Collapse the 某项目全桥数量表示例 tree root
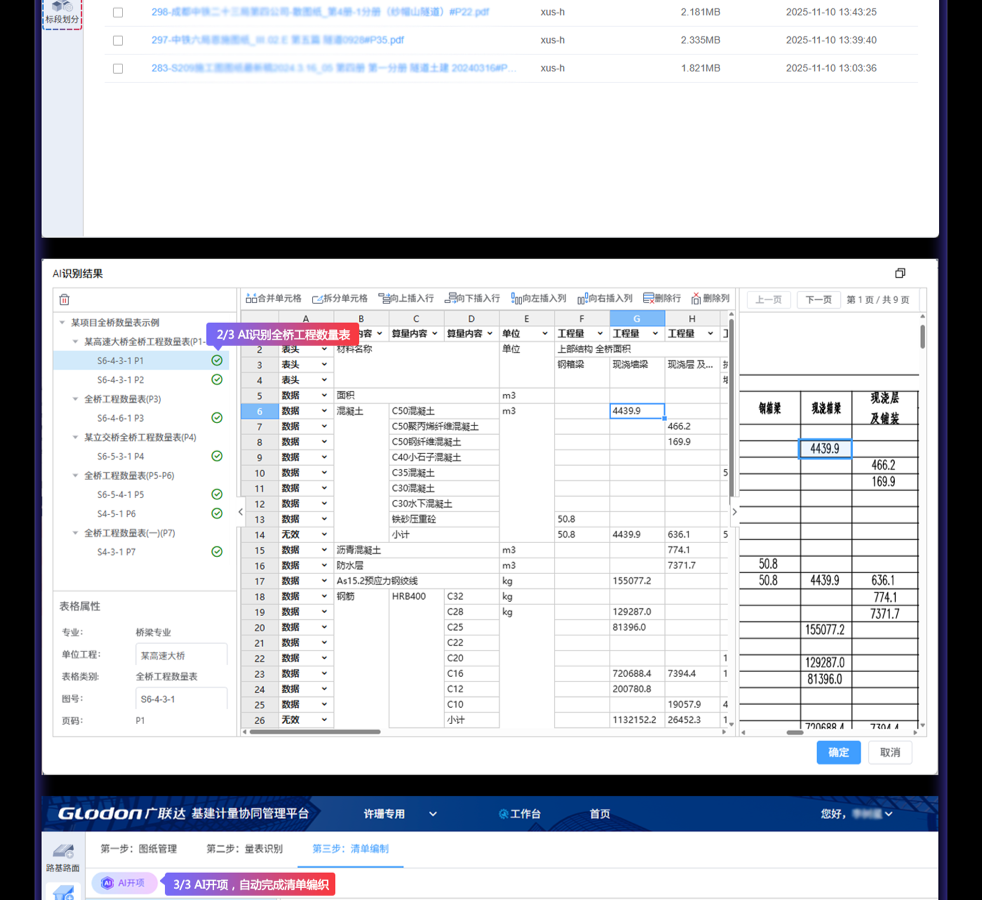The height and width of the screenshot is (900, 982). point(62,323)
